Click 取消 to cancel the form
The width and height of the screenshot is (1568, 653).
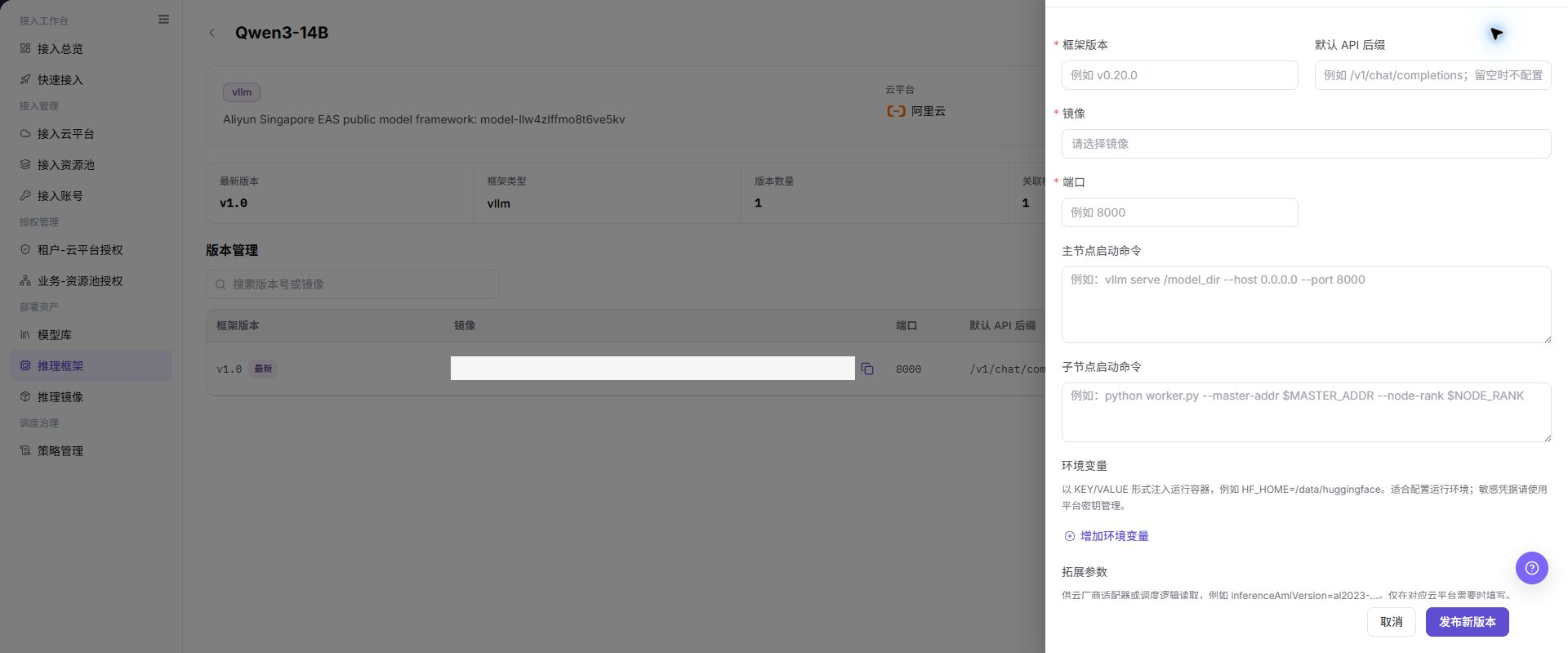[x=1392, y=622]
